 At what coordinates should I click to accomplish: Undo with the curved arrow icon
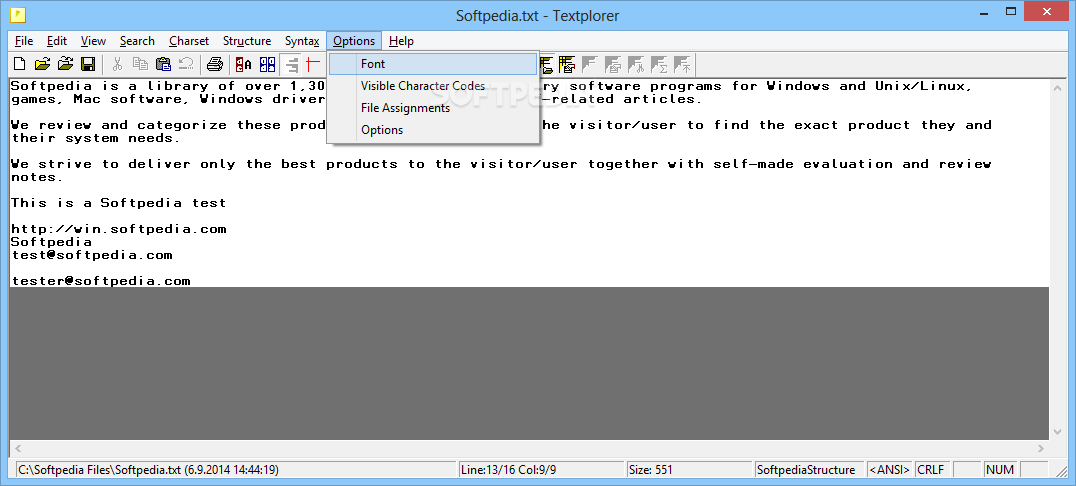(x=185, y=65)
